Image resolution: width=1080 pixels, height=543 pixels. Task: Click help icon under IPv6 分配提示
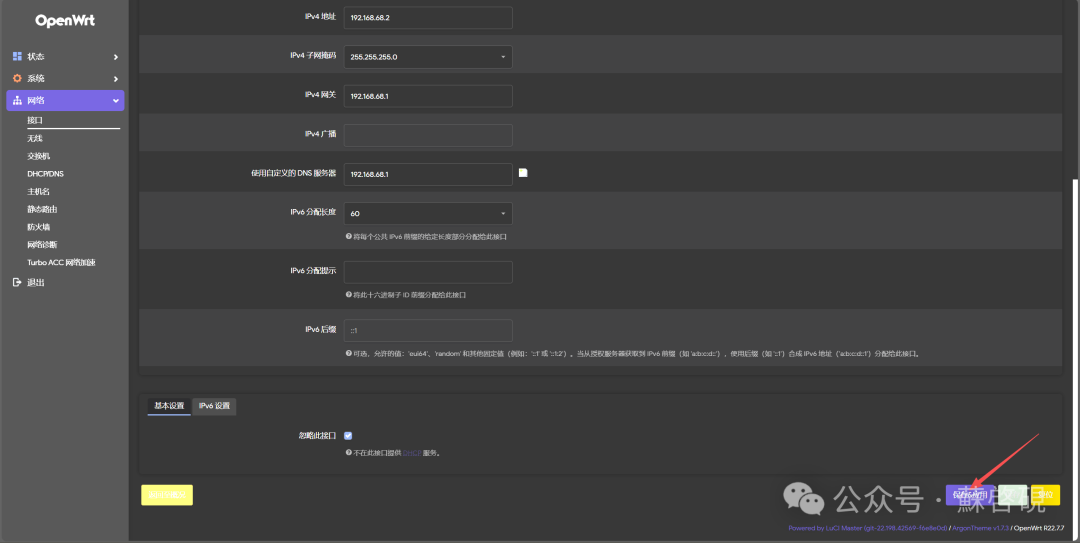(x=349, y=295)
